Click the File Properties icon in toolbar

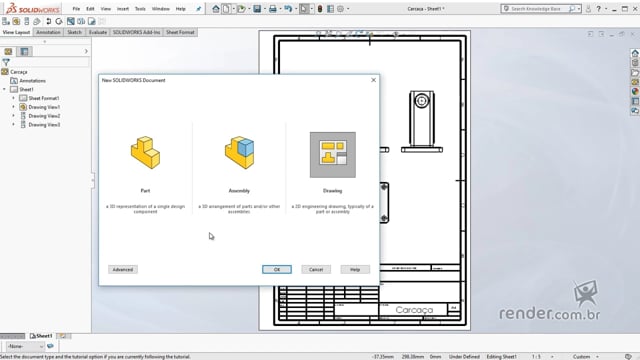pyautogui.click(x=330, y=9)
